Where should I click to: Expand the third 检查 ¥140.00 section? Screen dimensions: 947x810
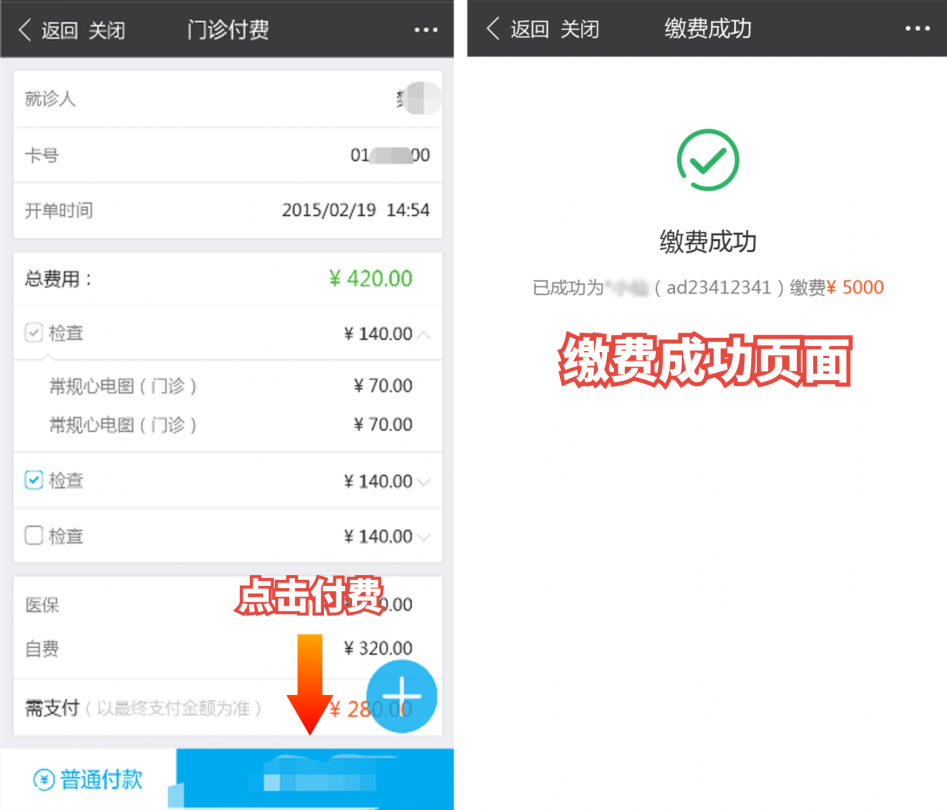click(424, 537)
